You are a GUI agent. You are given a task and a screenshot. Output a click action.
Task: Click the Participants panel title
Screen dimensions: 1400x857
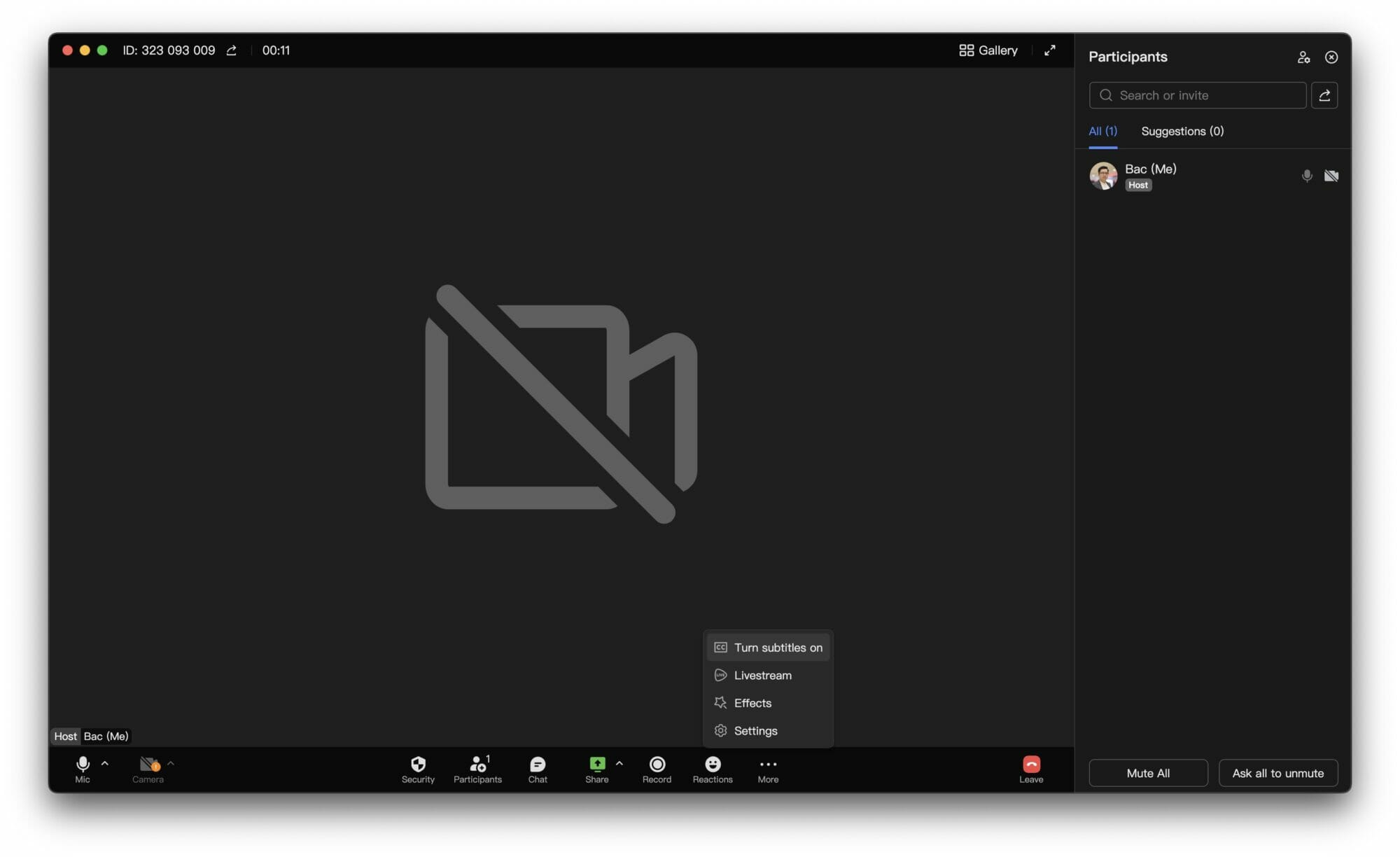pyautogui.click(x=1128, y=57)
